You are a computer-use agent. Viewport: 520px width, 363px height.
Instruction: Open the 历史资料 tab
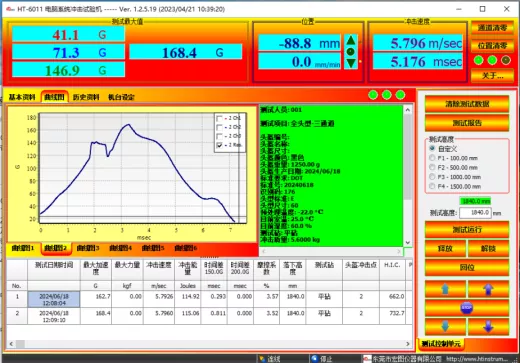click(86, 97)
